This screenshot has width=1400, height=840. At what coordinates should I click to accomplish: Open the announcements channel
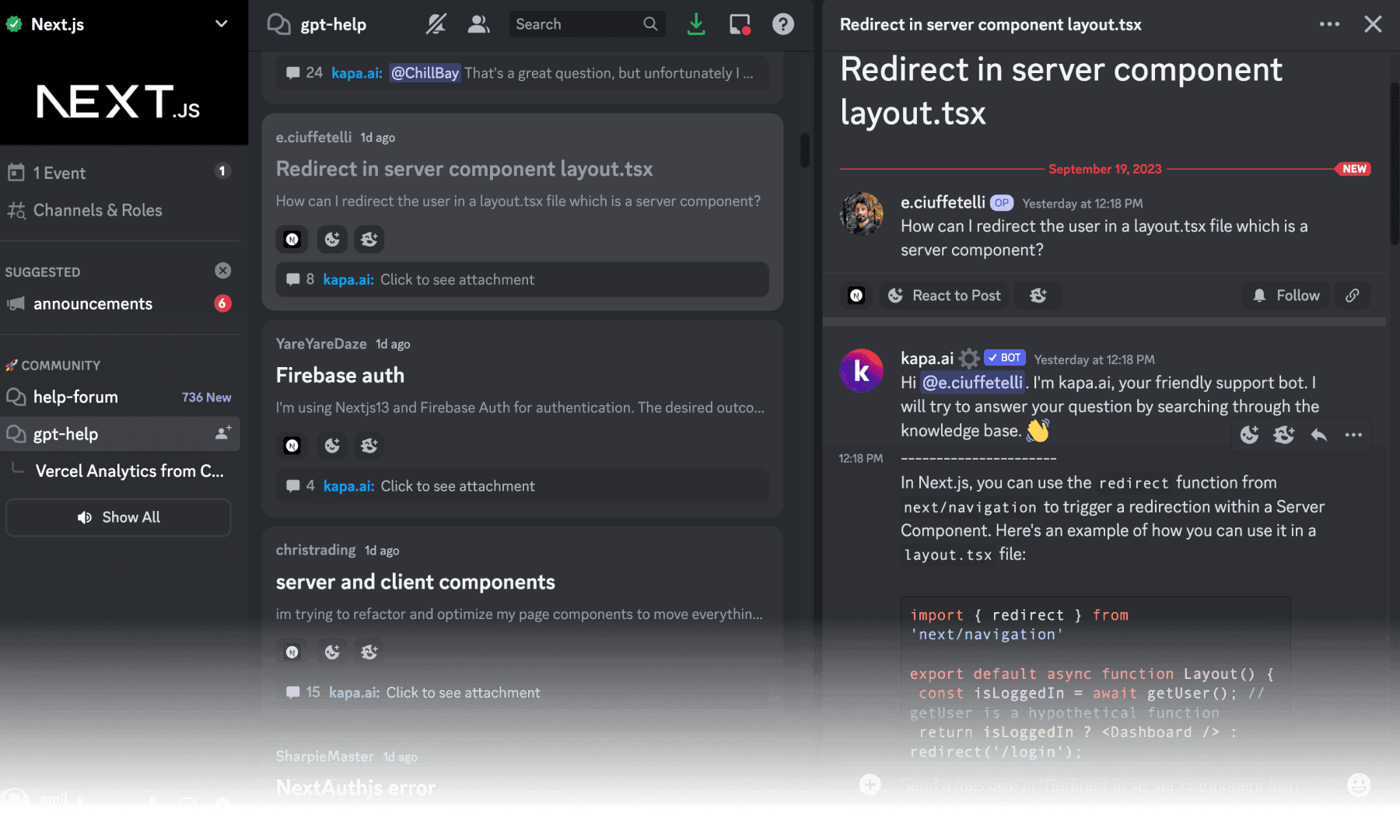click(x=121, y=303)
